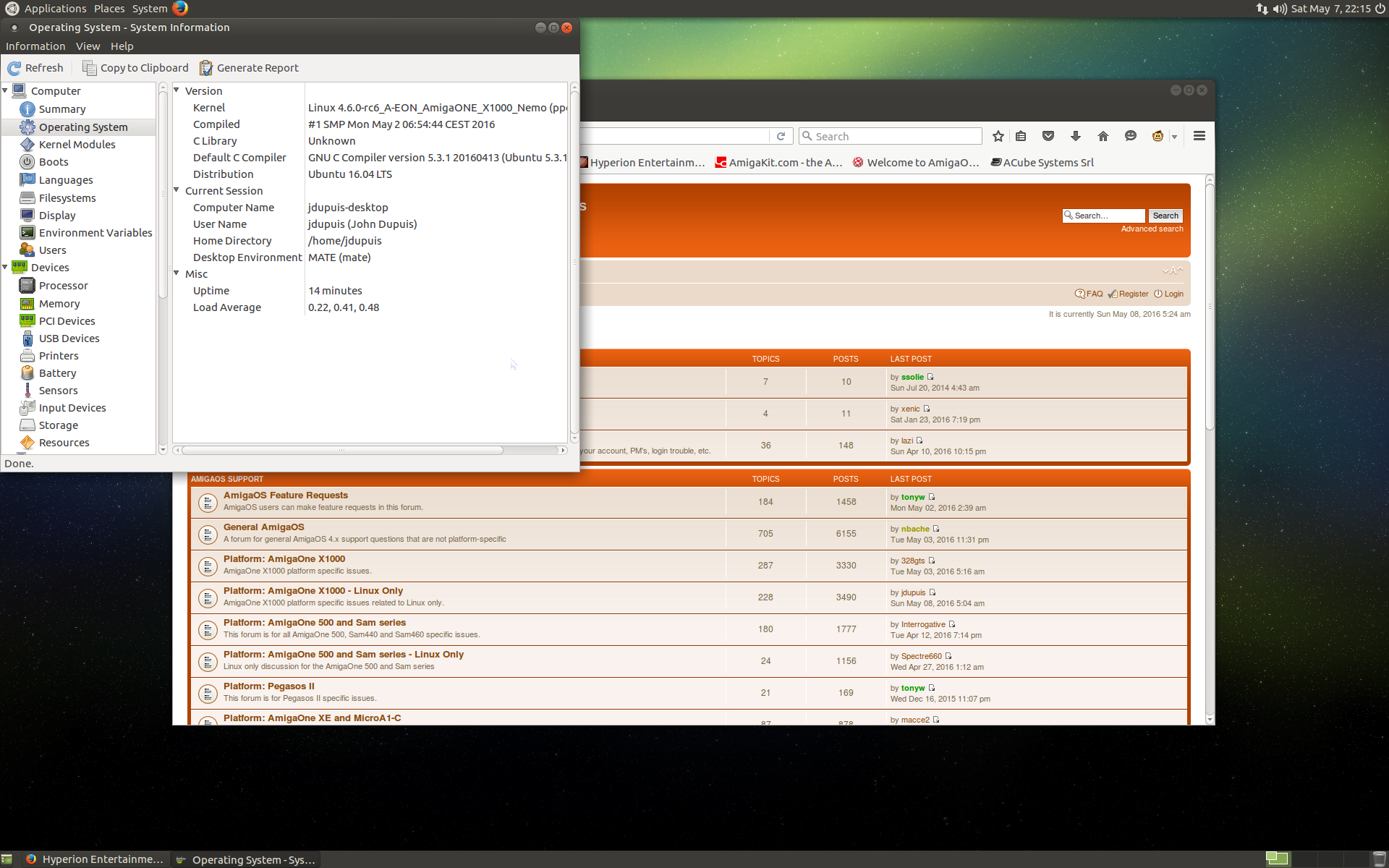Click Firefox home icon
Screen dimensions: 1389x868
[x=1103, y=136]
